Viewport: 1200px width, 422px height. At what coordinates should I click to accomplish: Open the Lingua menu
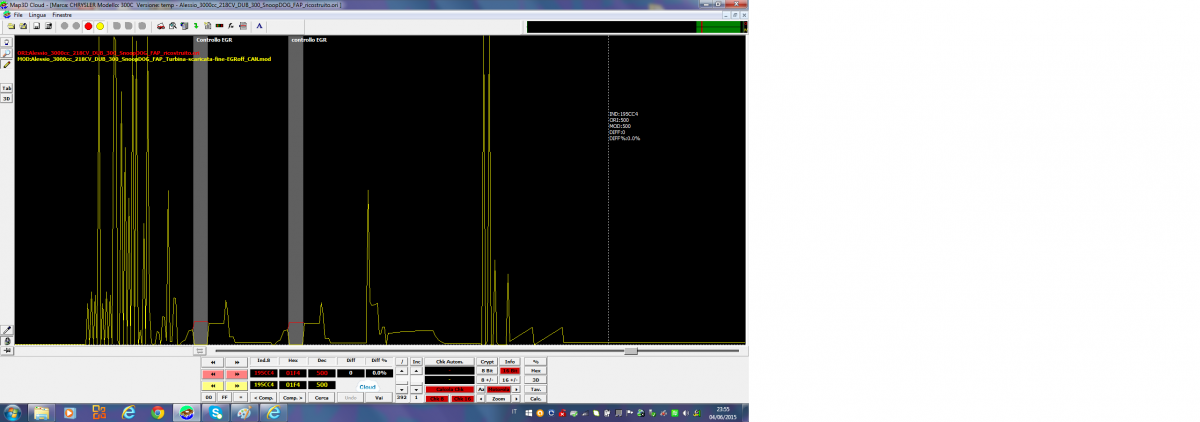tap(37, 16)
